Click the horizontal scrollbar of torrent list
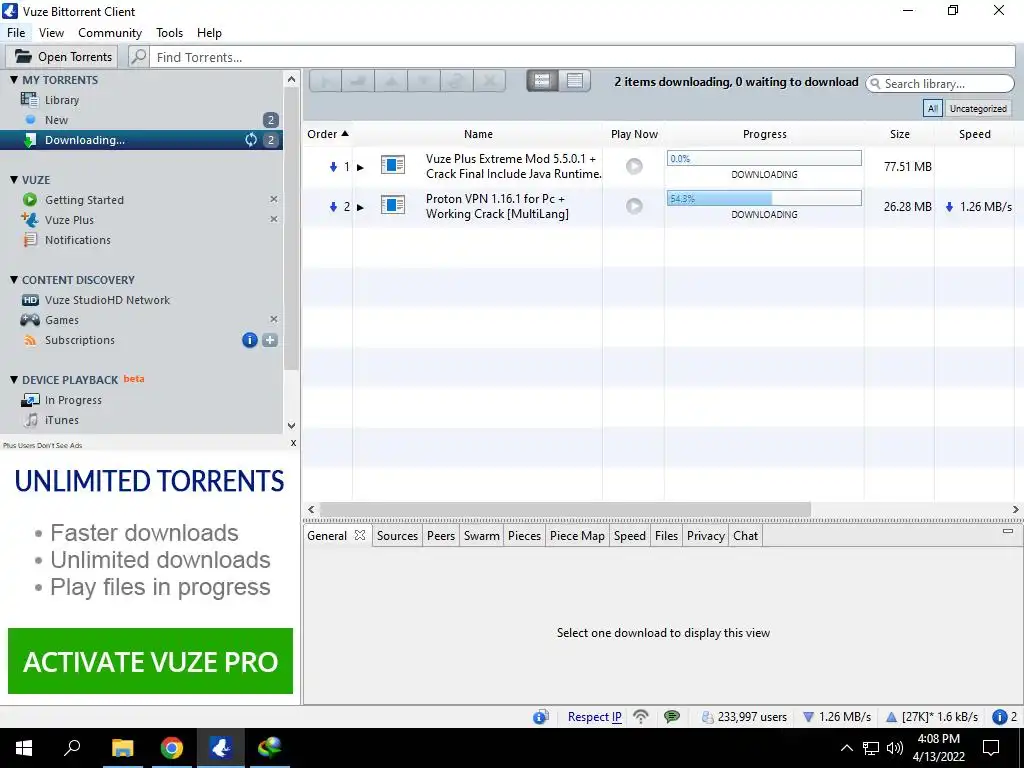The width and height of the screenshot is (1024, 768). click(x=566, y=509)
